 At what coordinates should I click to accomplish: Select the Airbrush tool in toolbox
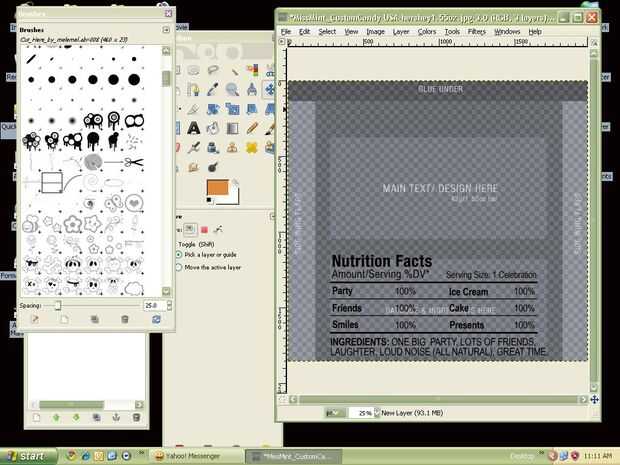tap(194, 147)
